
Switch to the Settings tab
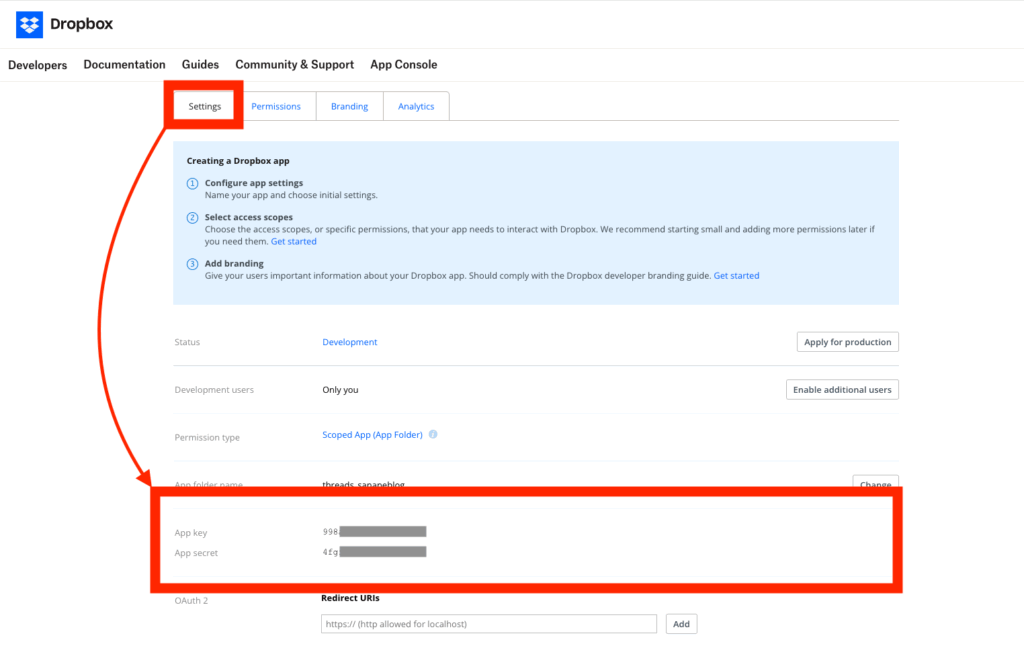pyautogui.click(x=204, y=106)
